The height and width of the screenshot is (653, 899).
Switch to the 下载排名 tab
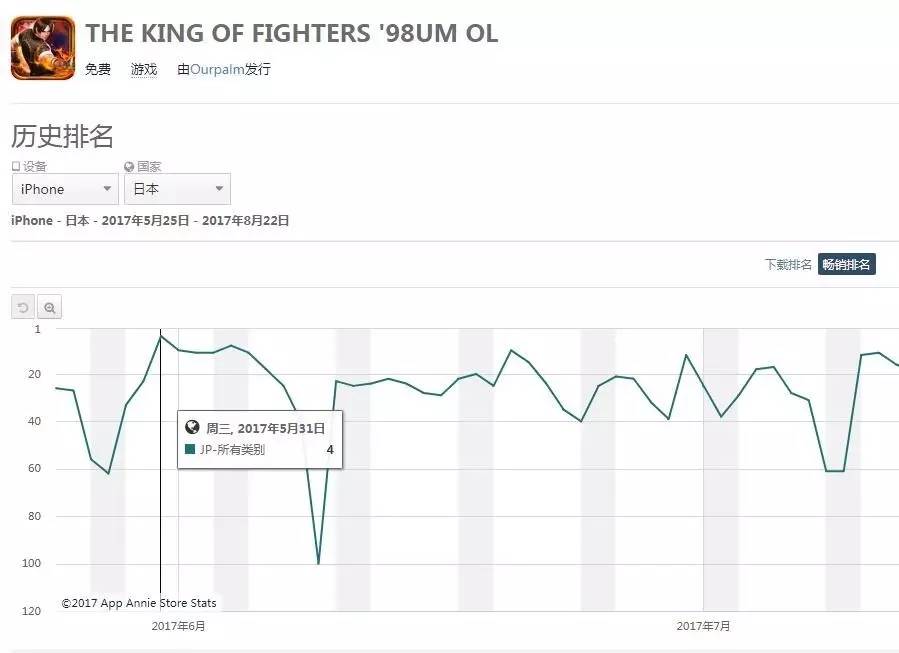click(788, 264)
